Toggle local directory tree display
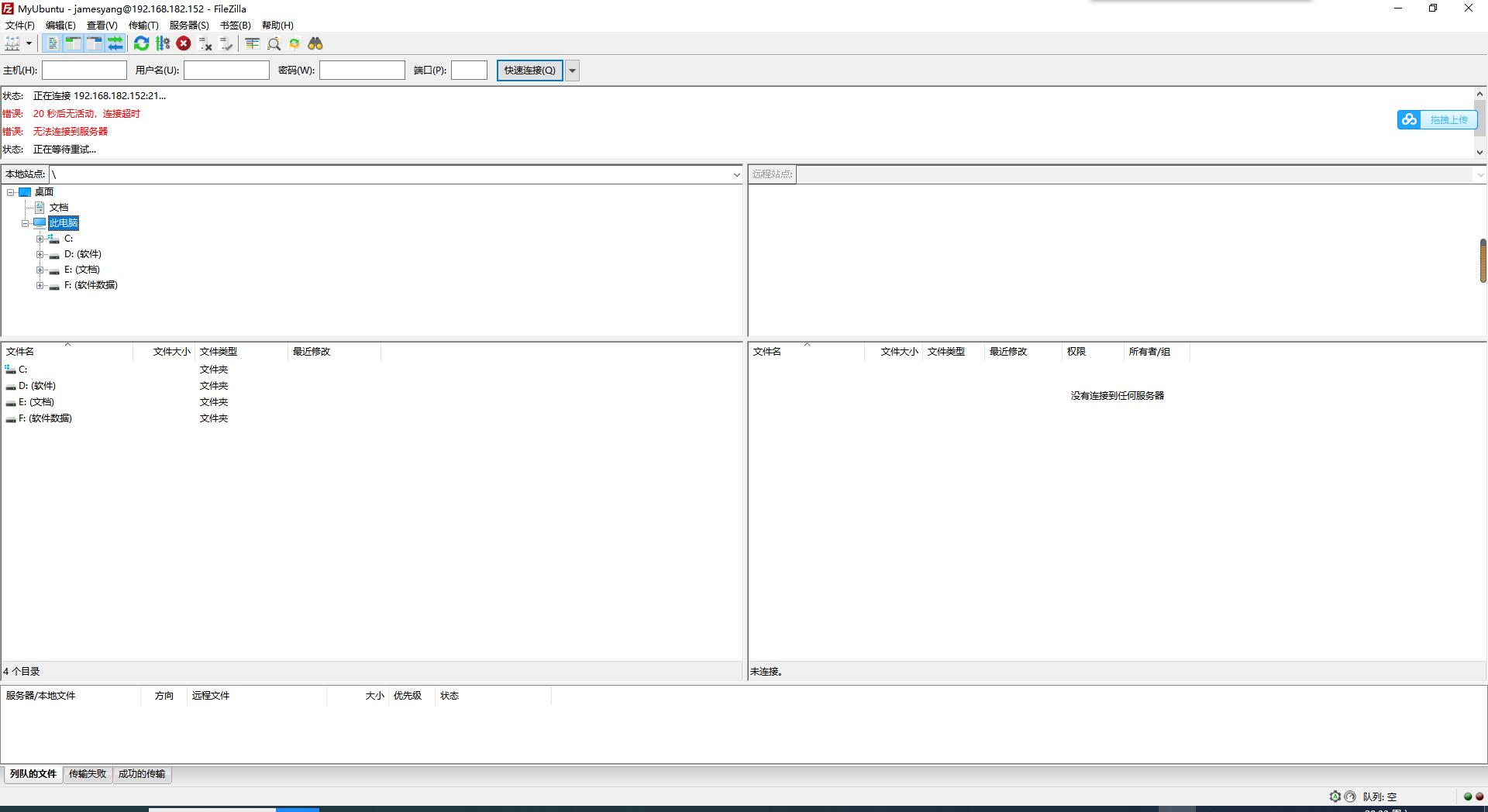The width and height of the screenshot is (1488, 812). coord(73,43)
